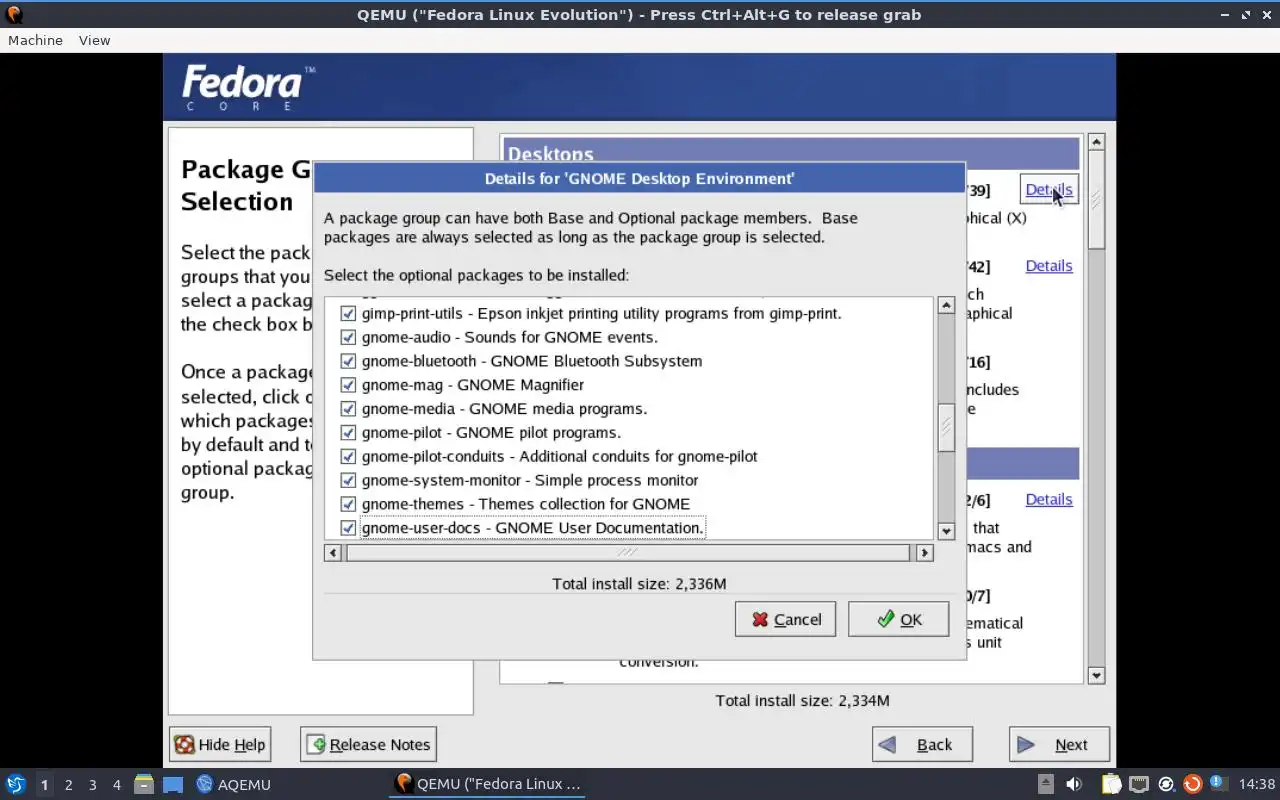Uncheck the gnome-user-docs package
Viewport: 1280px width, 800px height.
[x=348, y=528]
